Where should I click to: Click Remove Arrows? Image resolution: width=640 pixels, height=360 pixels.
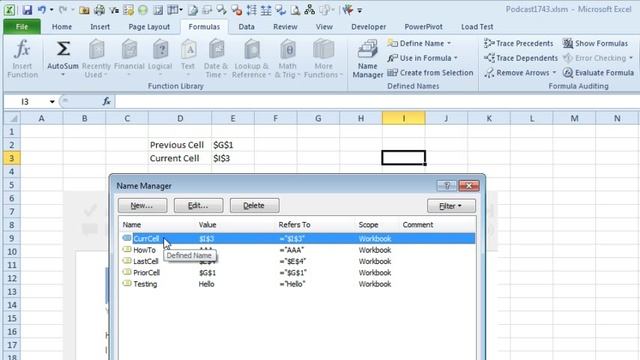[517, 73]
